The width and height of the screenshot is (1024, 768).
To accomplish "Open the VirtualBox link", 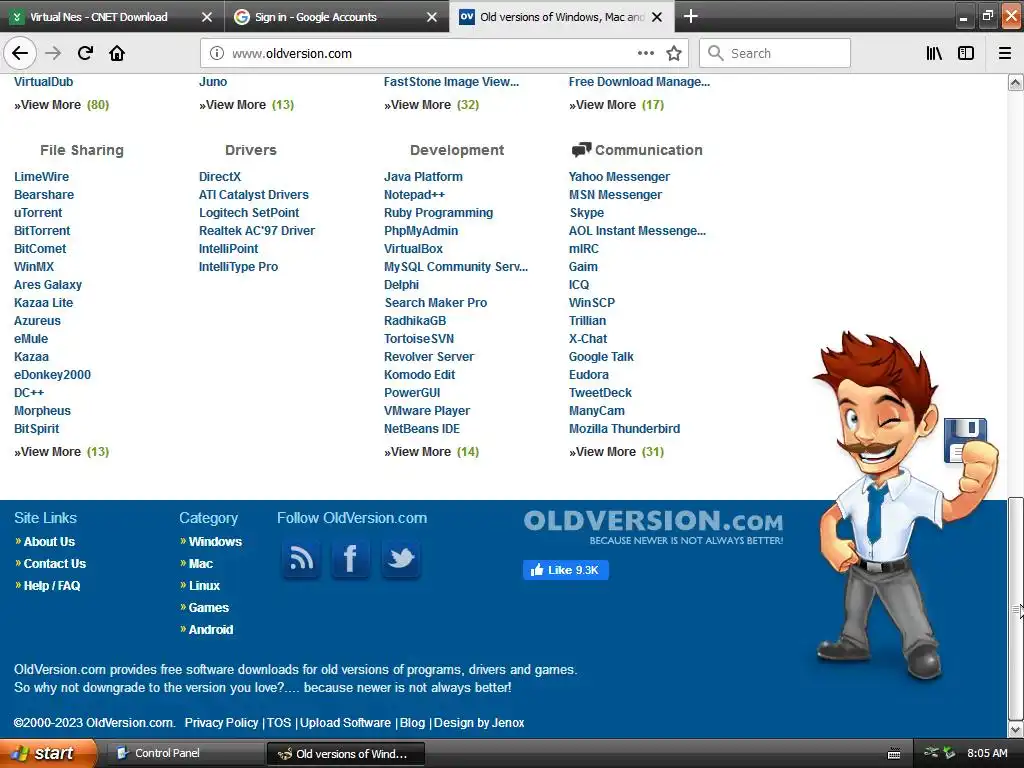I will (413, 249).
